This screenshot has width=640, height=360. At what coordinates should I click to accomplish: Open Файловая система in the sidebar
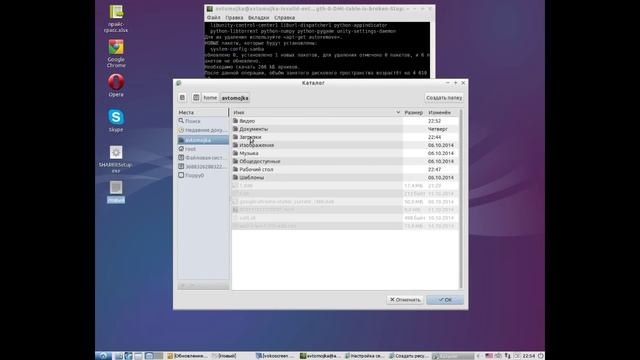[x=203, y=158]
